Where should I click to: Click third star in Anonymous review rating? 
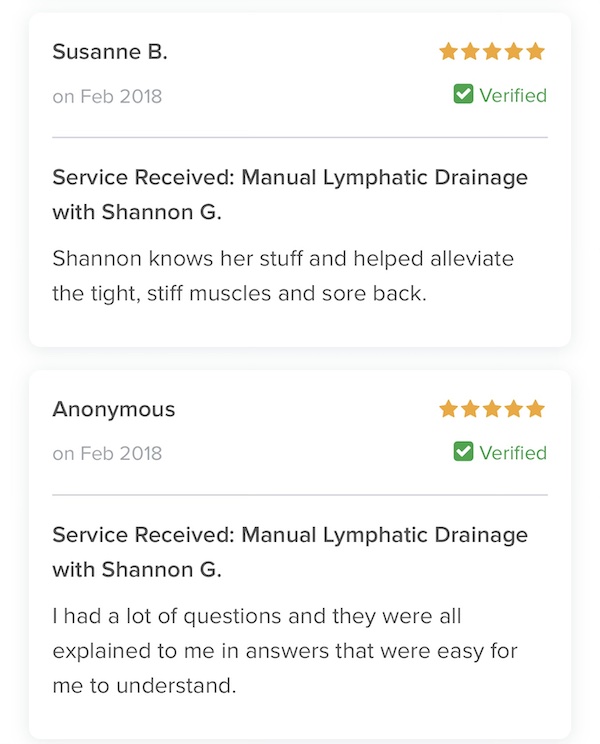point(492,409)
